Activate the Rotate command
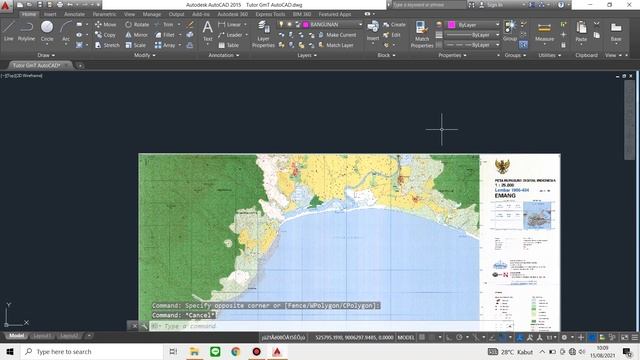 (x=137, y=24)
